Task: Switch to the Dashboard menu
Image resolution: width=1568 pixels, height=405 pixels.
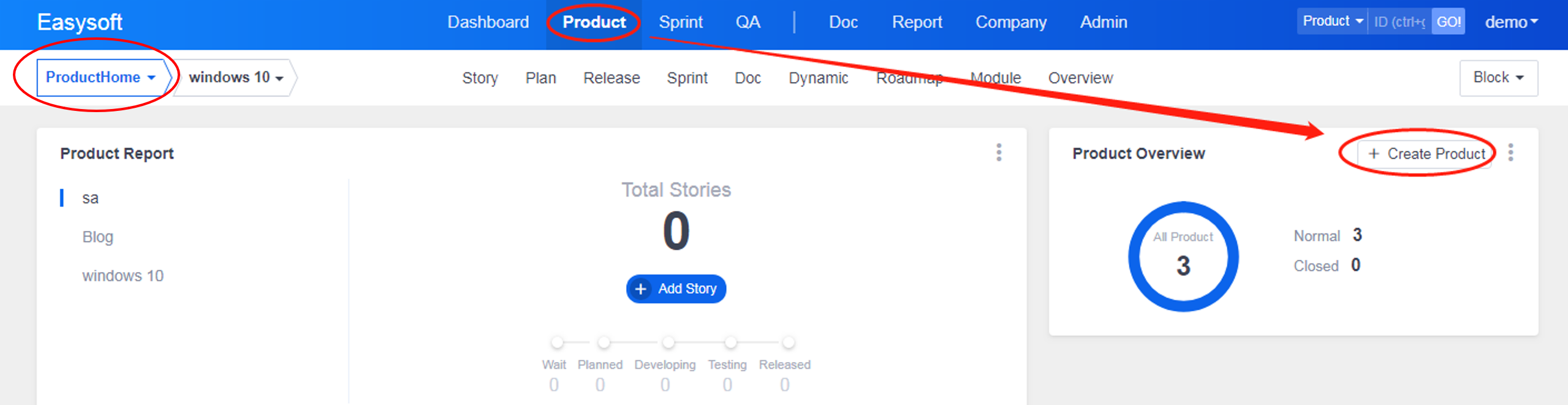Action: pos(488,23)
